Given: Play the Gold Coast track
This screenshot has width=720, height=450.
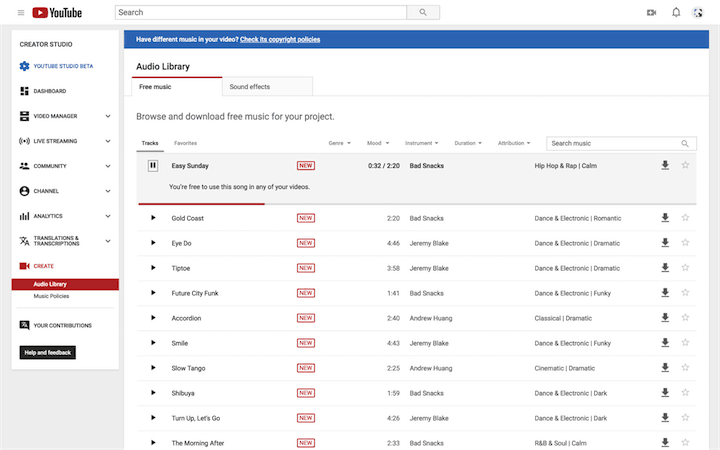Looking at the screenshot, I should click(x=153, y=218).
